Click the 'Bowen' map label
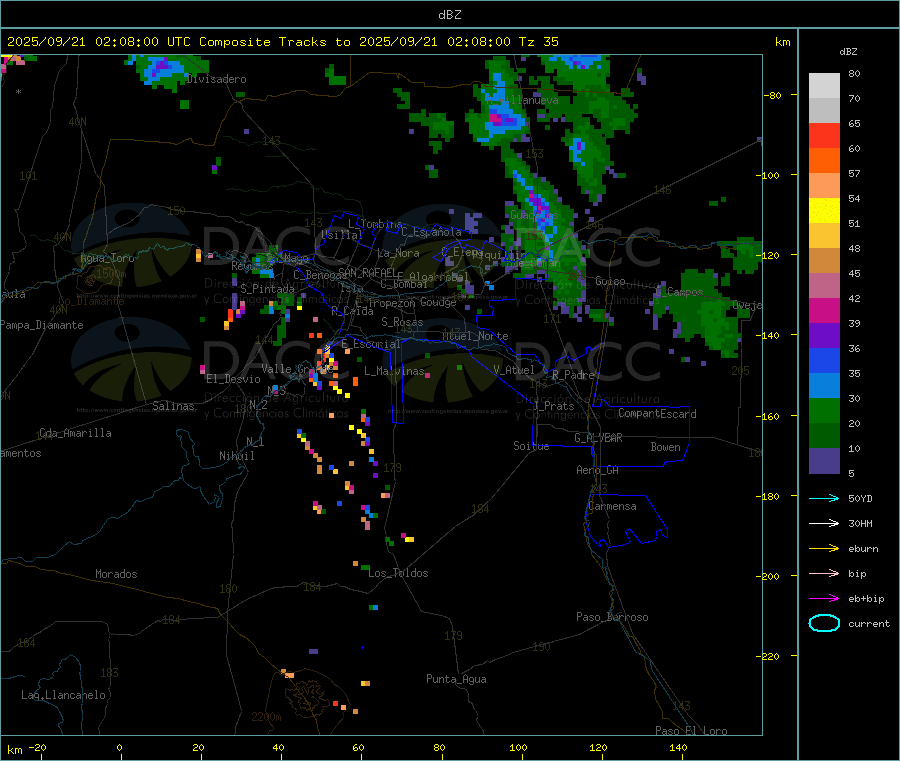The image size is (900, 761). click(666, 447)
